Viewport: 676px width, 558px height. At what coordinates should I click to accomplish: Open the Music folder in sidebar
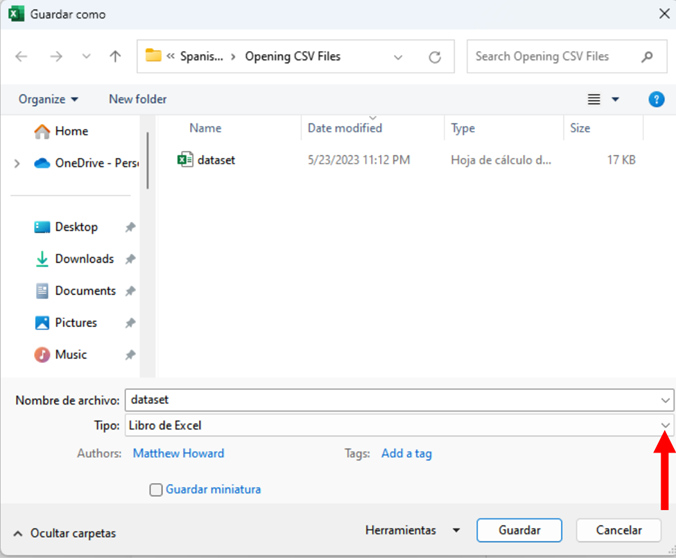(x=70, y=355)
